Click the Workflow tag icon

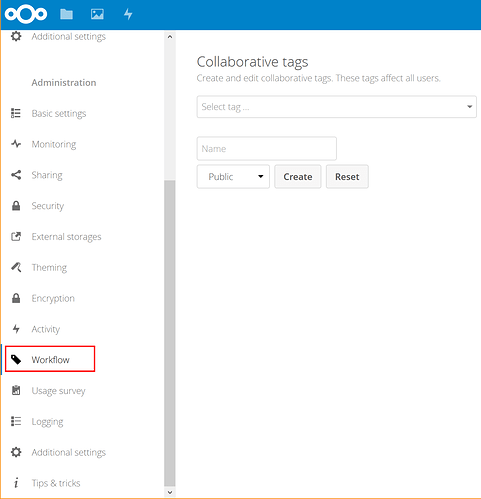[x=16, y=359]
